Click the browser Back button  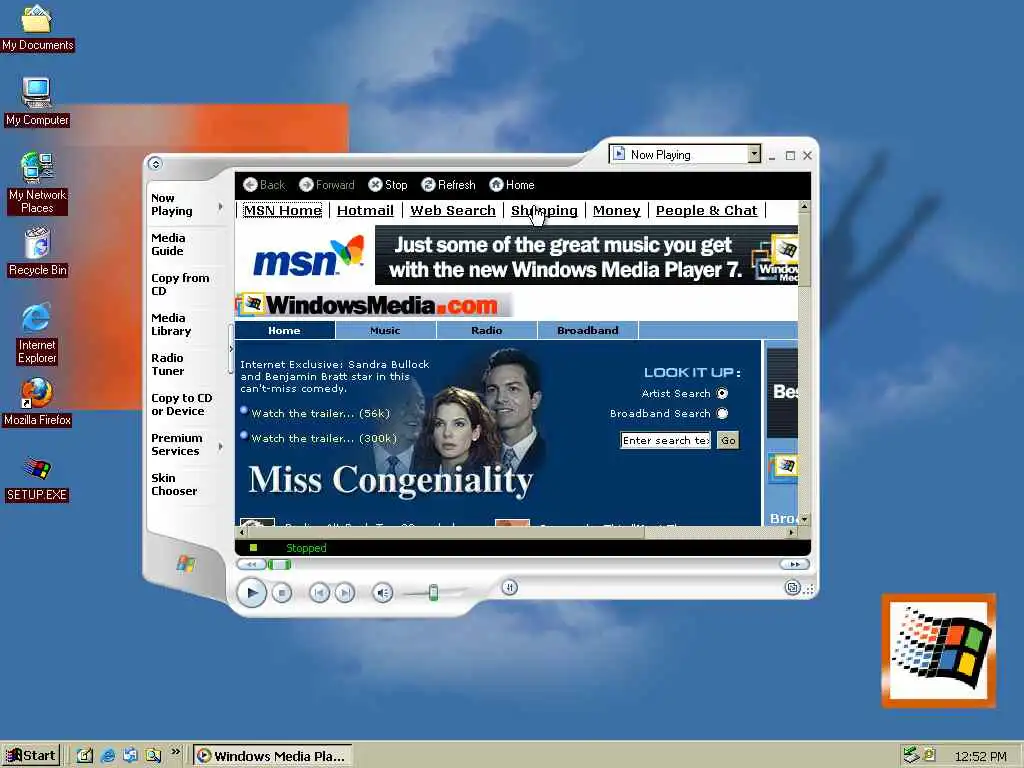(264, 185)
